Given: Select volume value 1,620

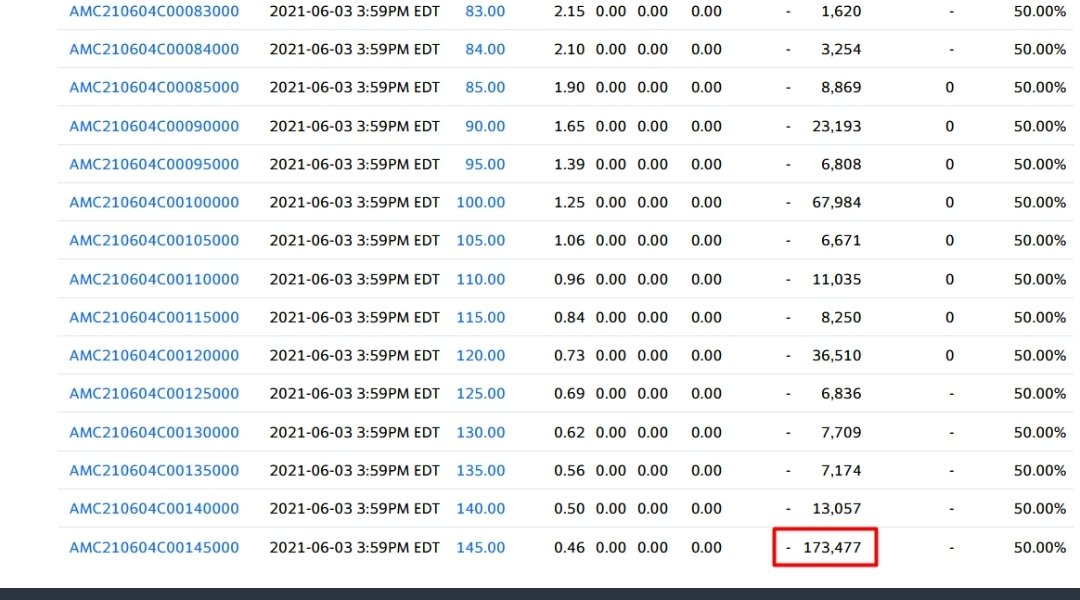Looking at the screenshot, I should (841, 12).
